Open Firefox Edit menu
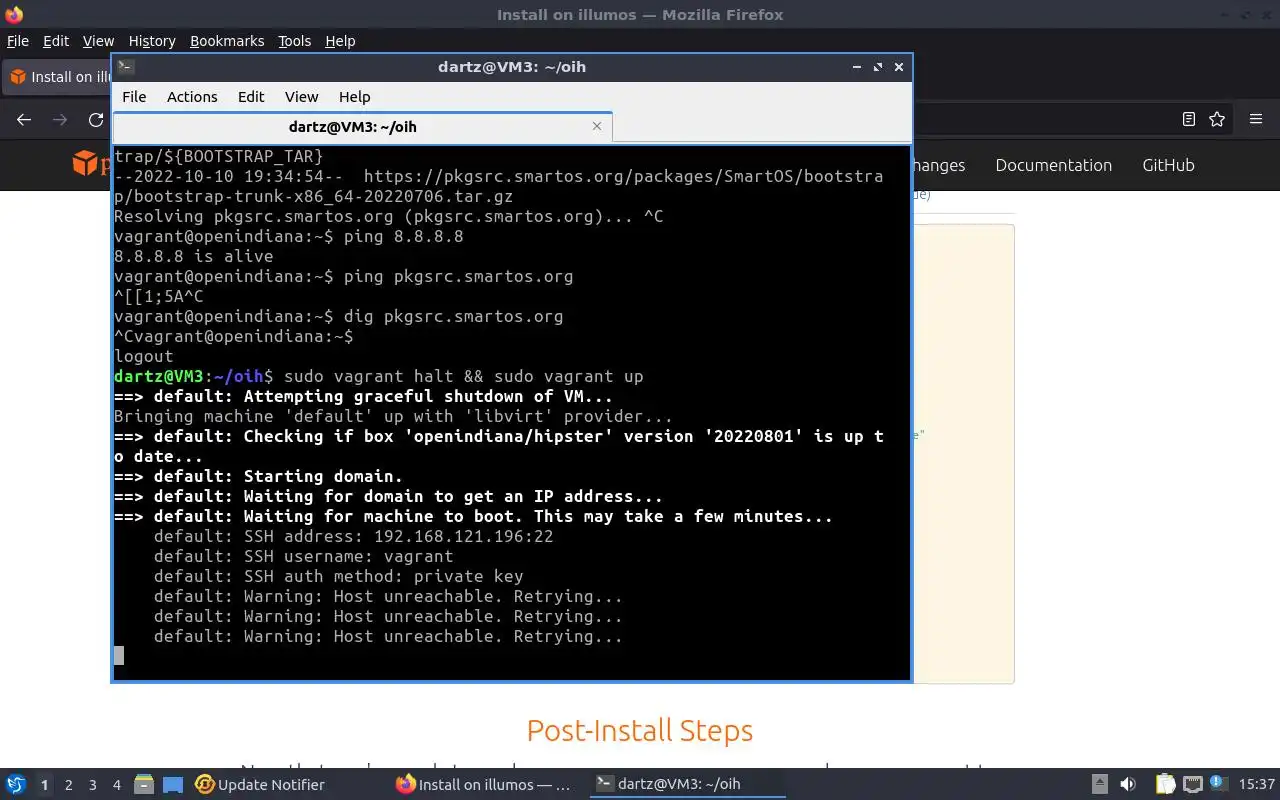The width and height of the screenshot is (1280, 800). point(56,41)
